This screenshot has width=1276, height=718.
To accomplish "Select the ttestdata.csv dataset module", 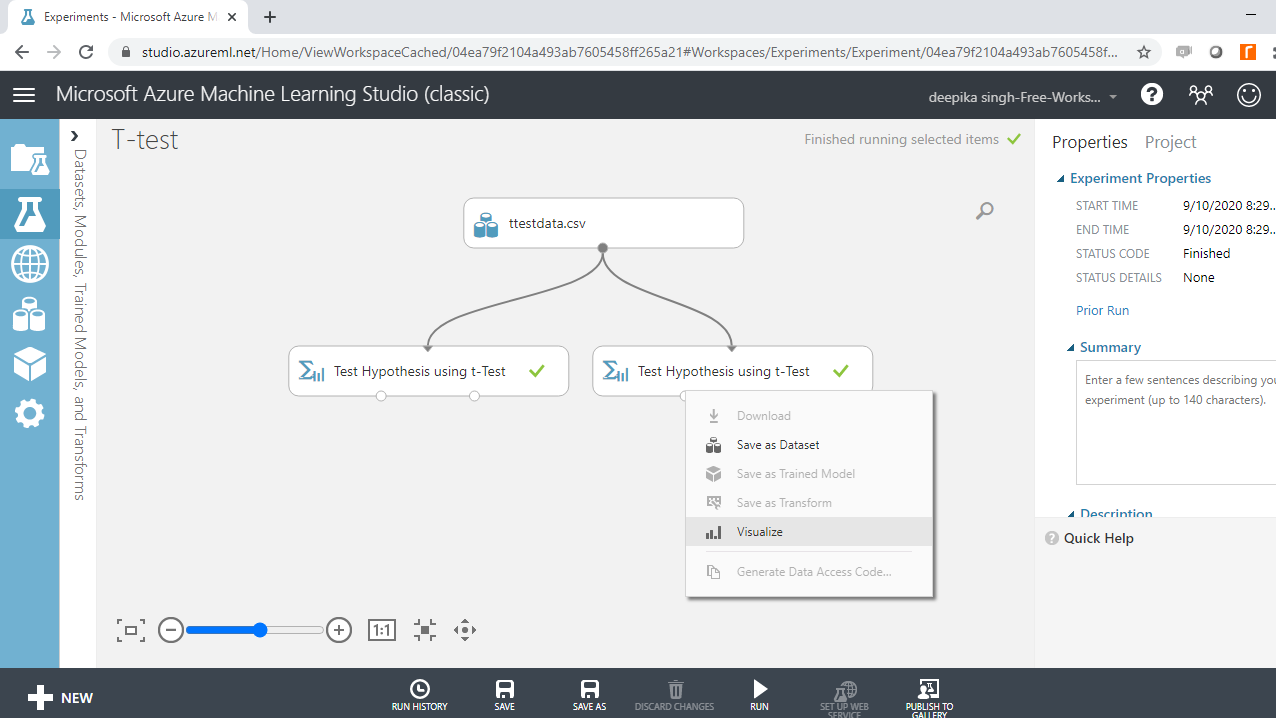I will click(x=603, y=223).
